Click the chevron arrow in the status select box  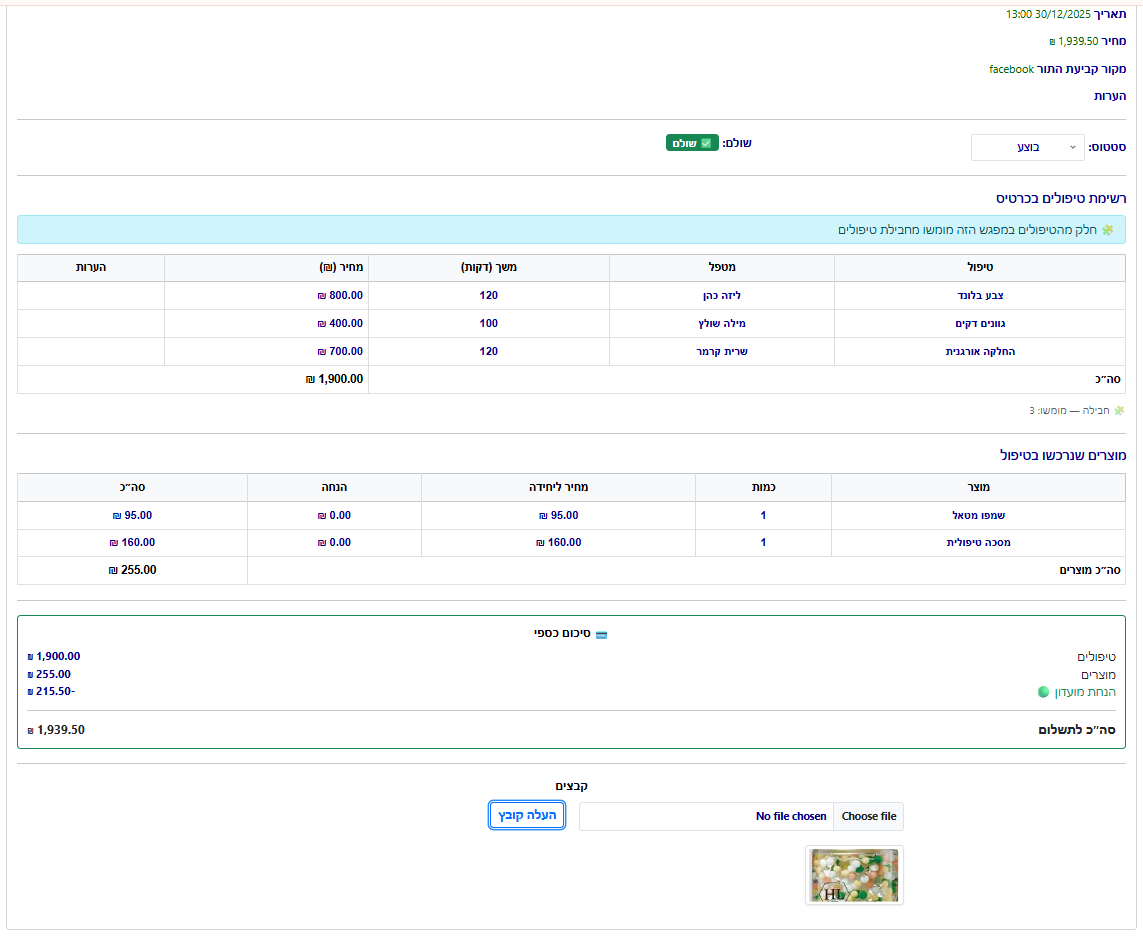[x=1073, y=147]
